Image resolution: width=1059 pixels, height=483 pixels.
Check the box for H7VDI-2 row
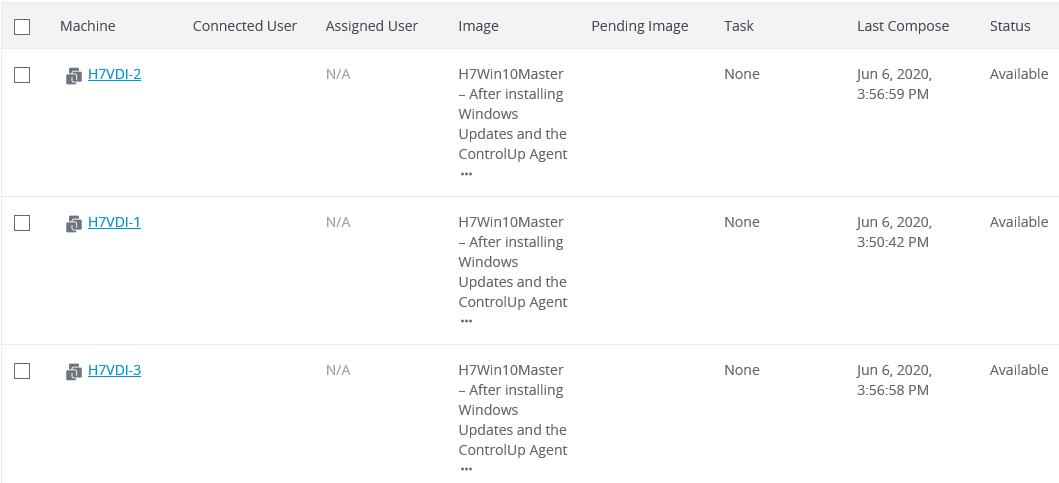coord(22,75)
